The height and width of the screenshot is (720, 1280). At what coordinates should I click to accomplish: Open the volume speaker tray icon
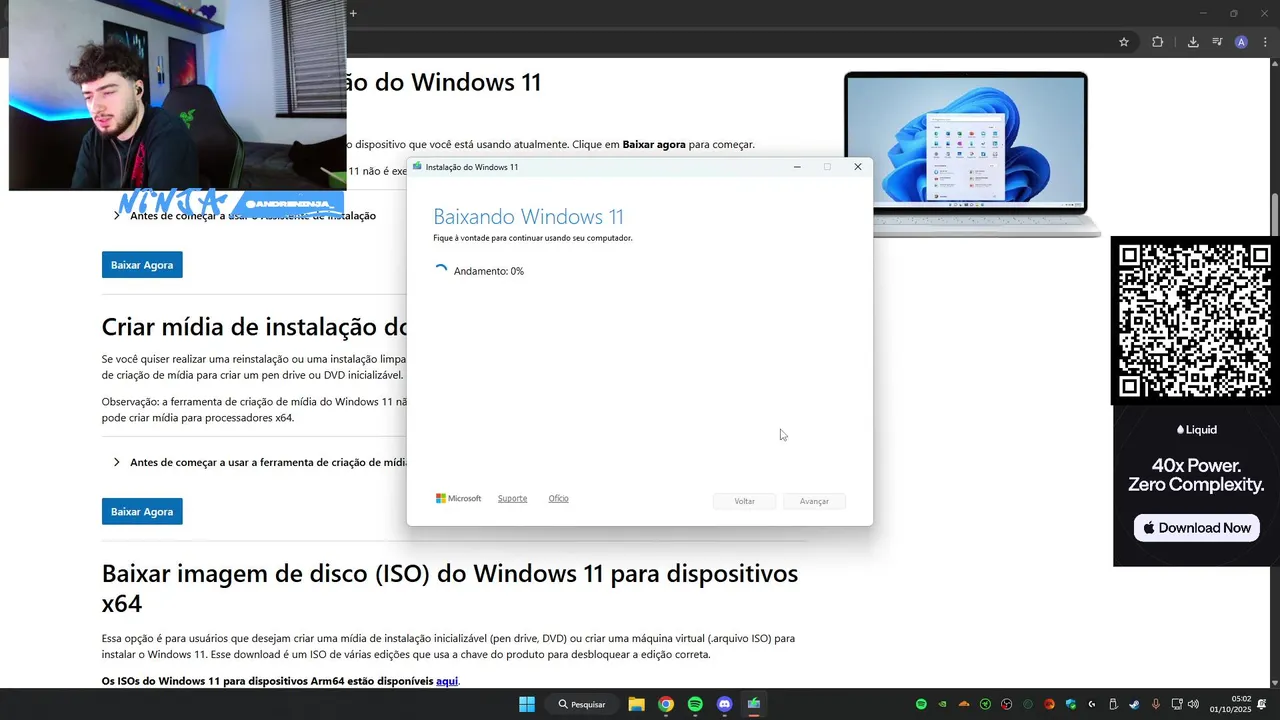[x=1193, y=704]
